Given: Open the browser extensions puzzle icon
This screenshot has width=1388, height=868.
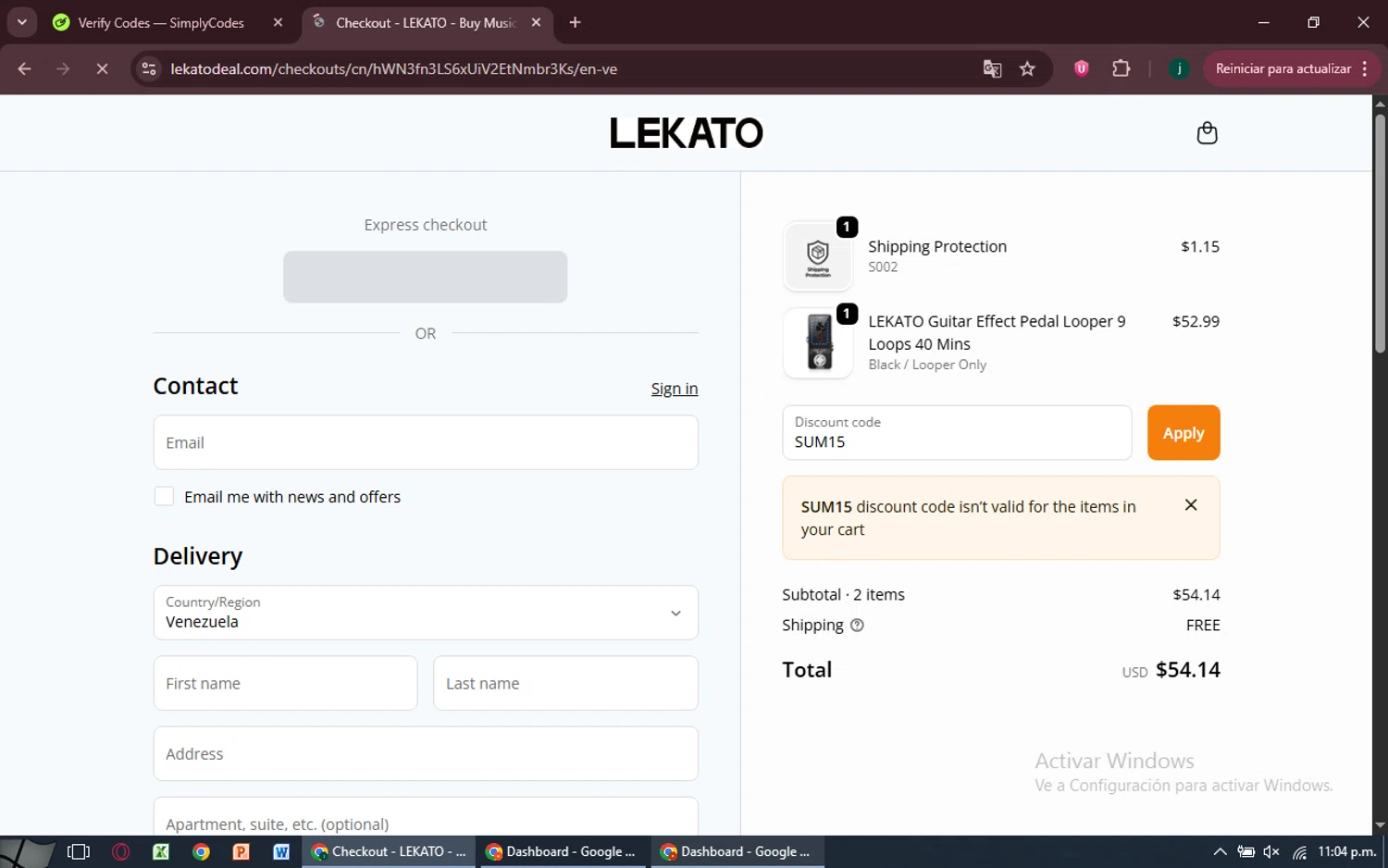Looking at the screenshot, I should pos(1121,68).
